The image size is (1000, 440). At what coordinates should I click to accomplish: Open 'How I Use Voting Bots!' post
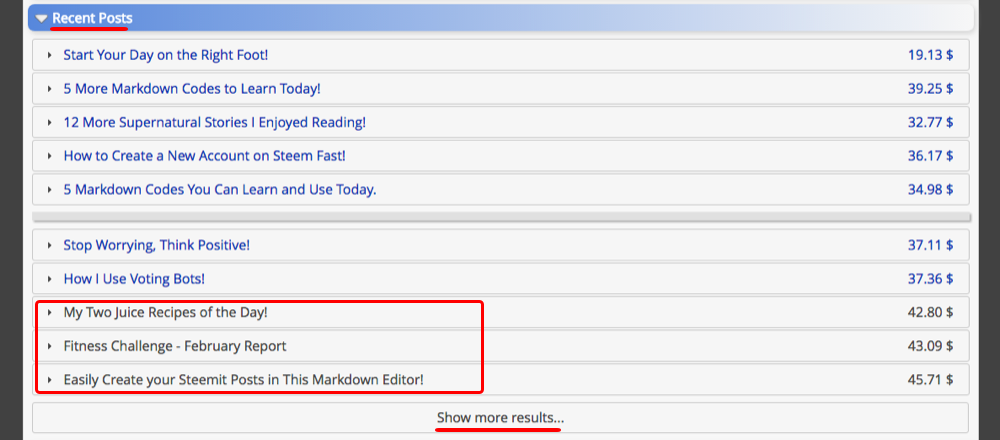(134, 279)
